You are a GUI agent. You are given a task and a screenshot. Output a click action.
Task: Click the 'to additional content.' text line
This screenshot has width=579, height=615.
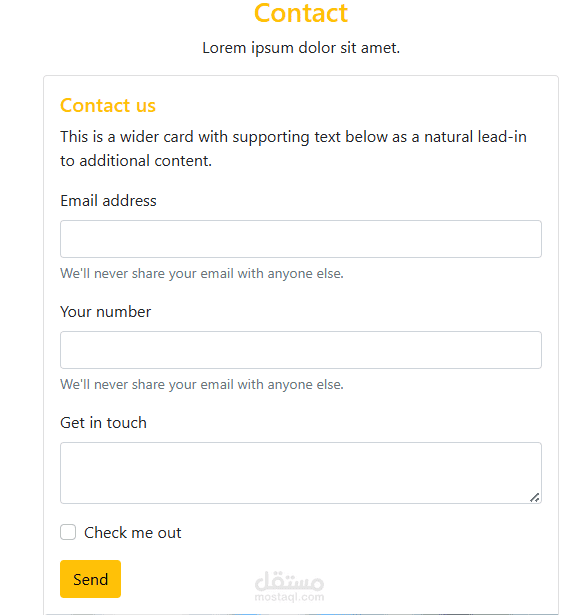point(136,161)
